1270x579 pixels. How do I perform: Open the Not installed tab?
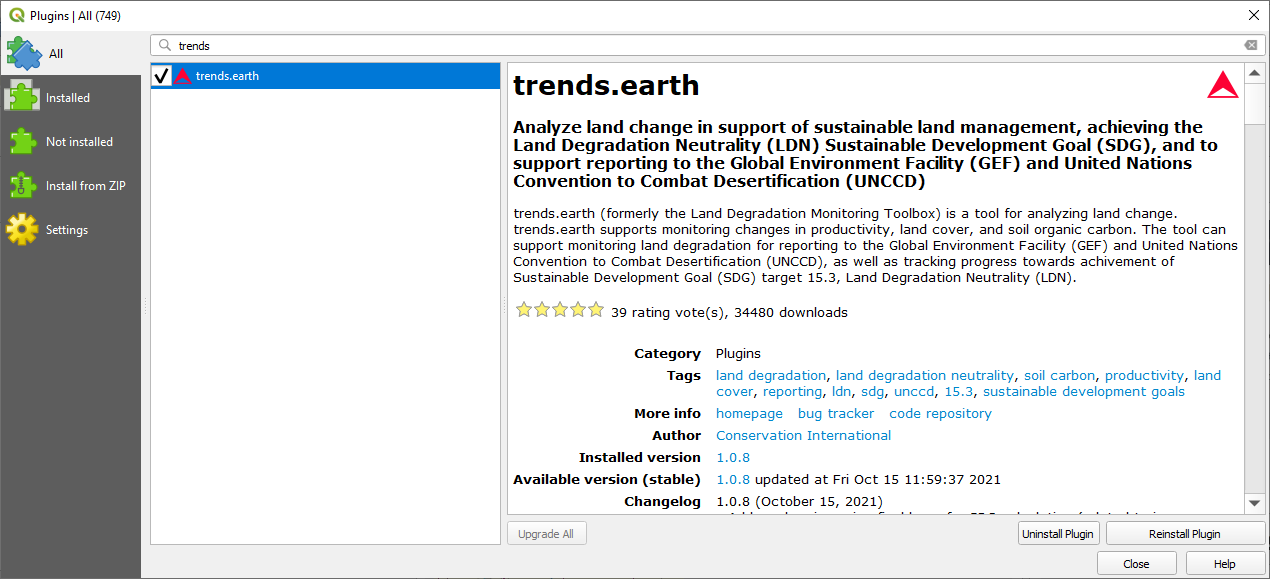[79, 142]
